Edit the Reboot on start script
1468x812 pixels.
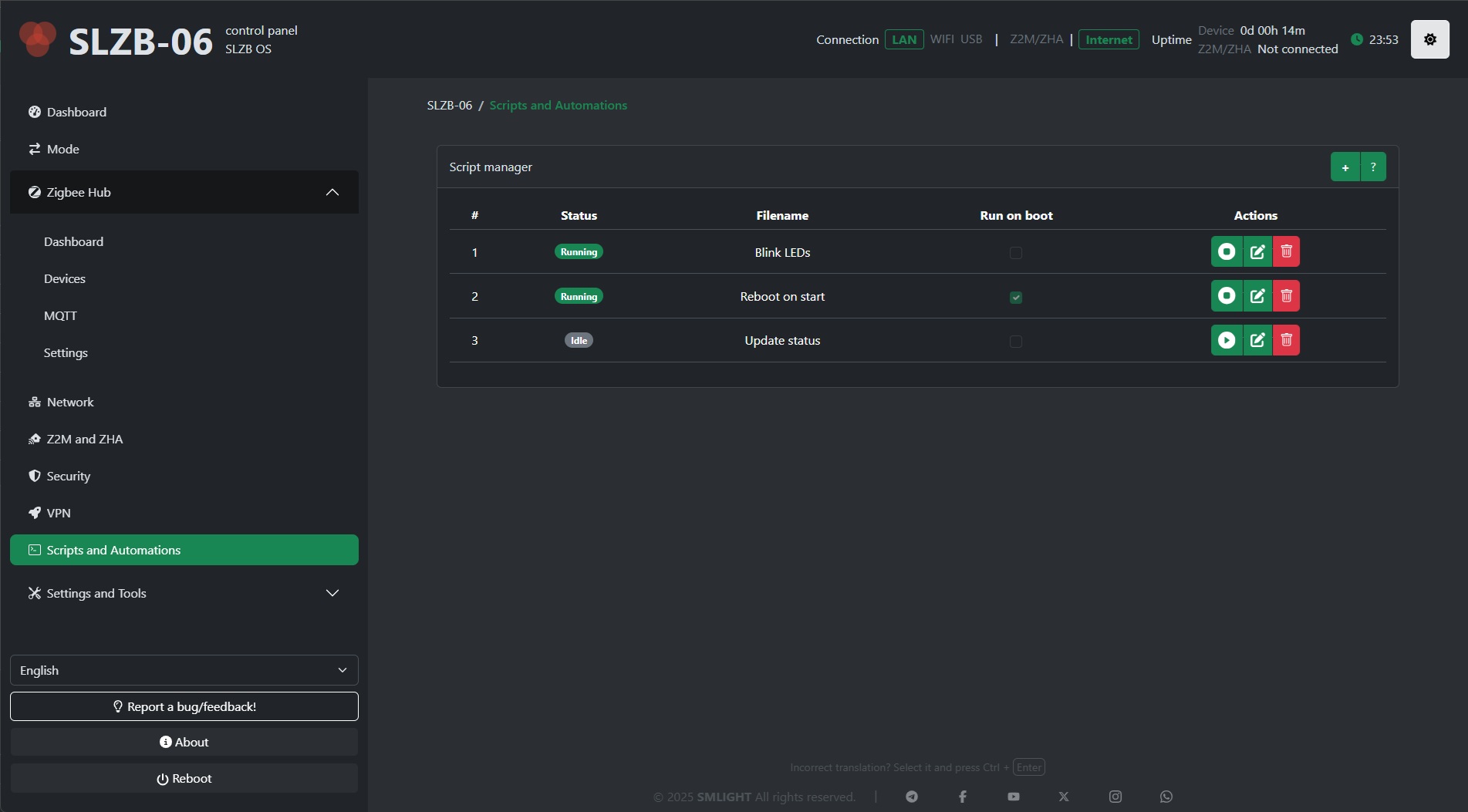coord(1257,296)
